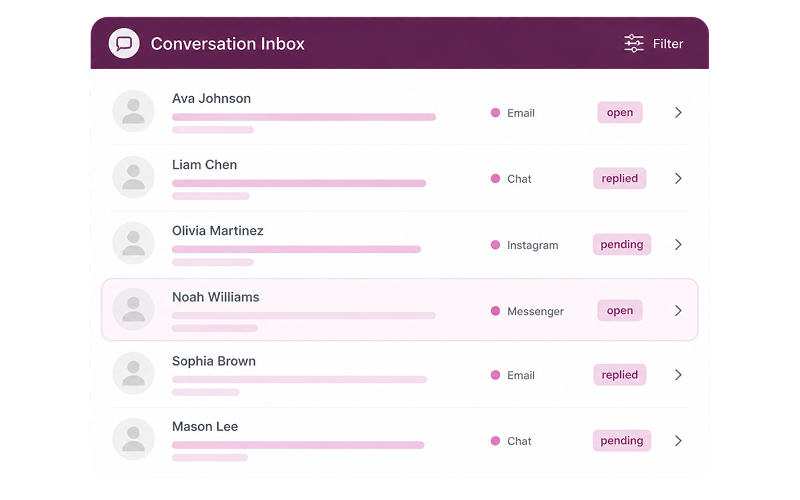The image size is (800, 500).
Task: Click the Email label in Sophia Brown's row
Action: tap(521, 376)
